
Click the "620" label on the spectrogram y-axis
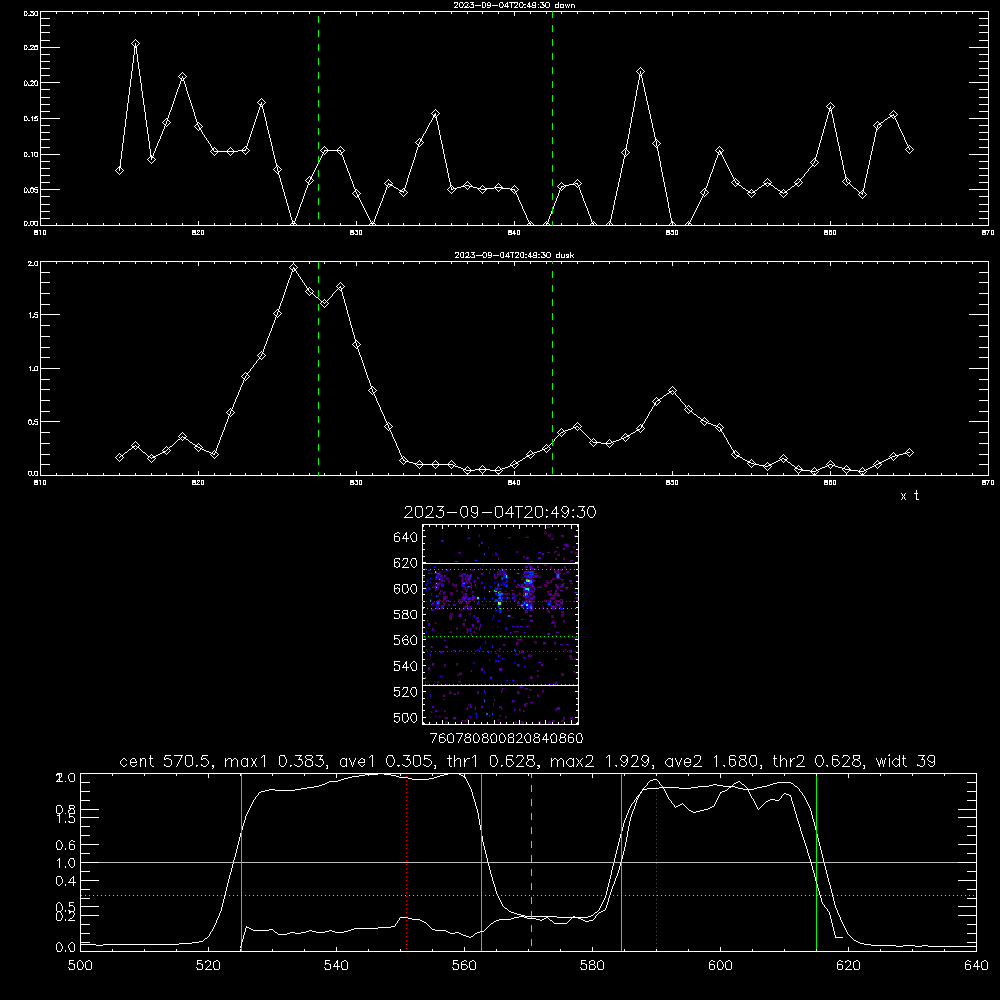tap(406, 563)
